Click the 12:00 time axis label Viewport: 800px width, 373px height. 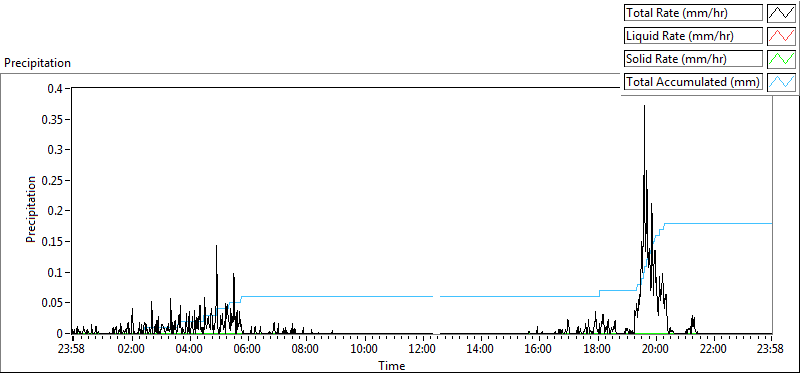421,350
